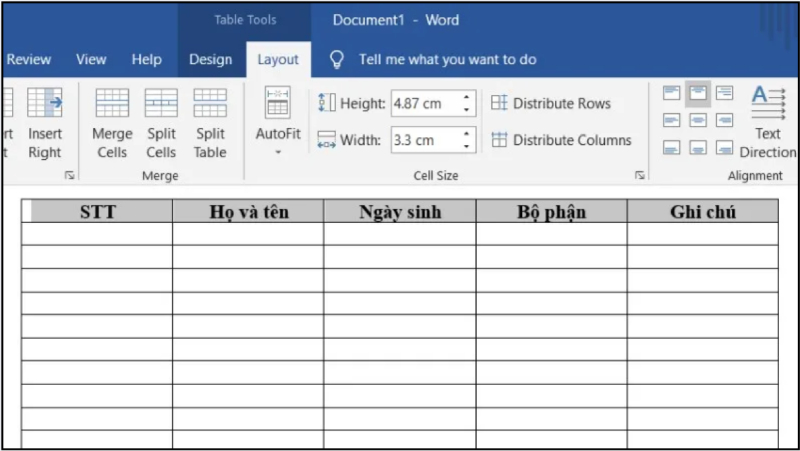Open Cell Size dialog launcher

640,176
